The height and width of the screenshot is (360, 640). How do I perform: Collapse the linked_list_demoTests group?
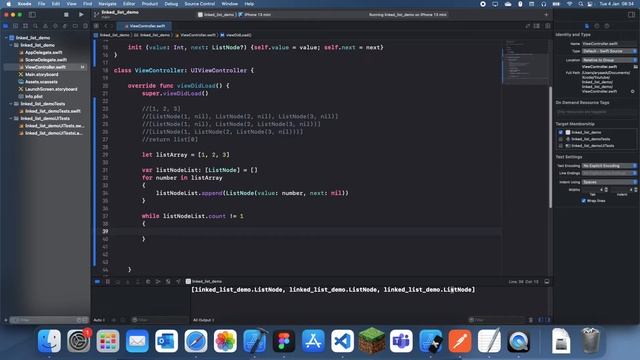11,104
